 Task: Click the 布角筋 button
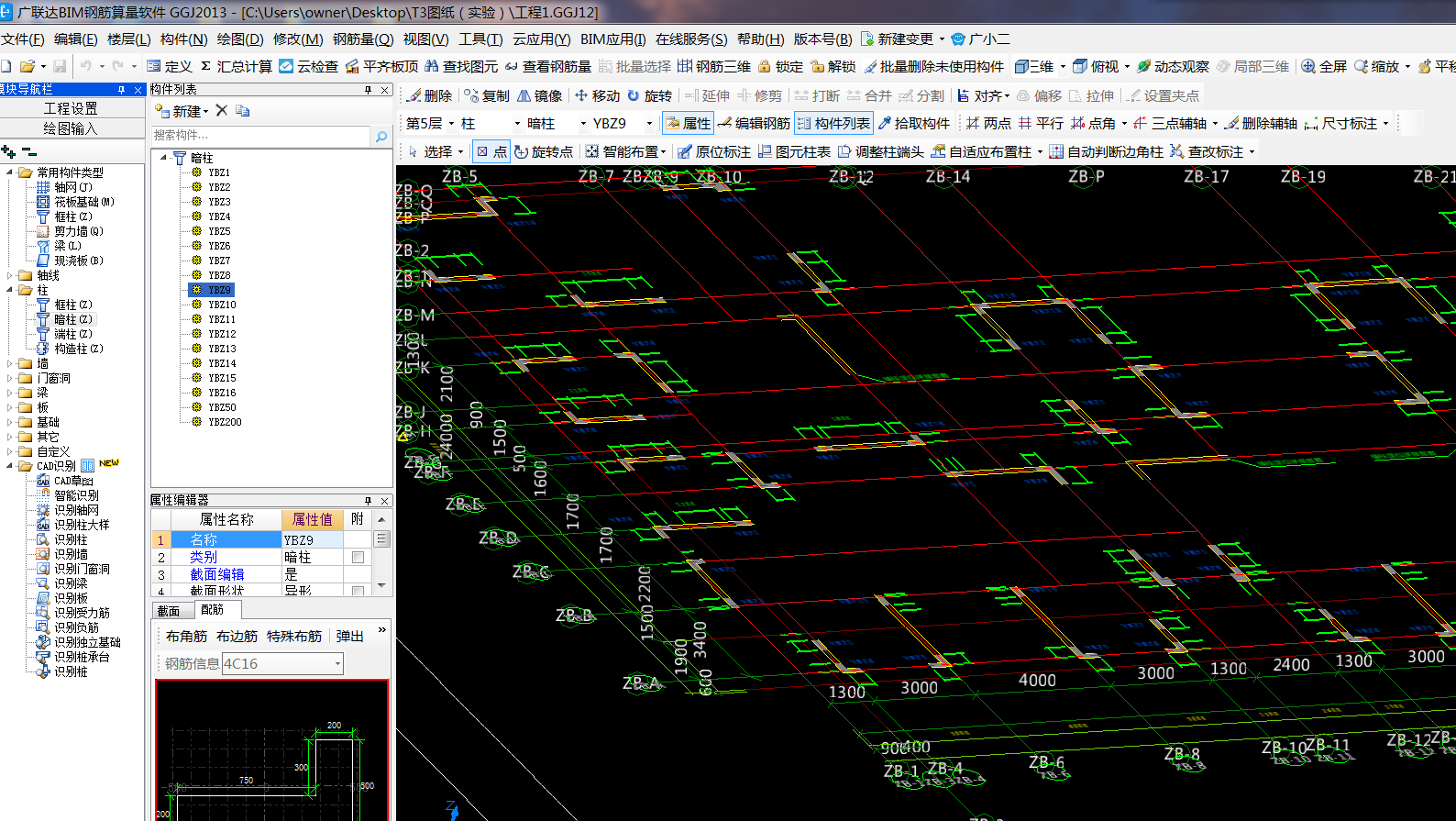click(186, 636)
